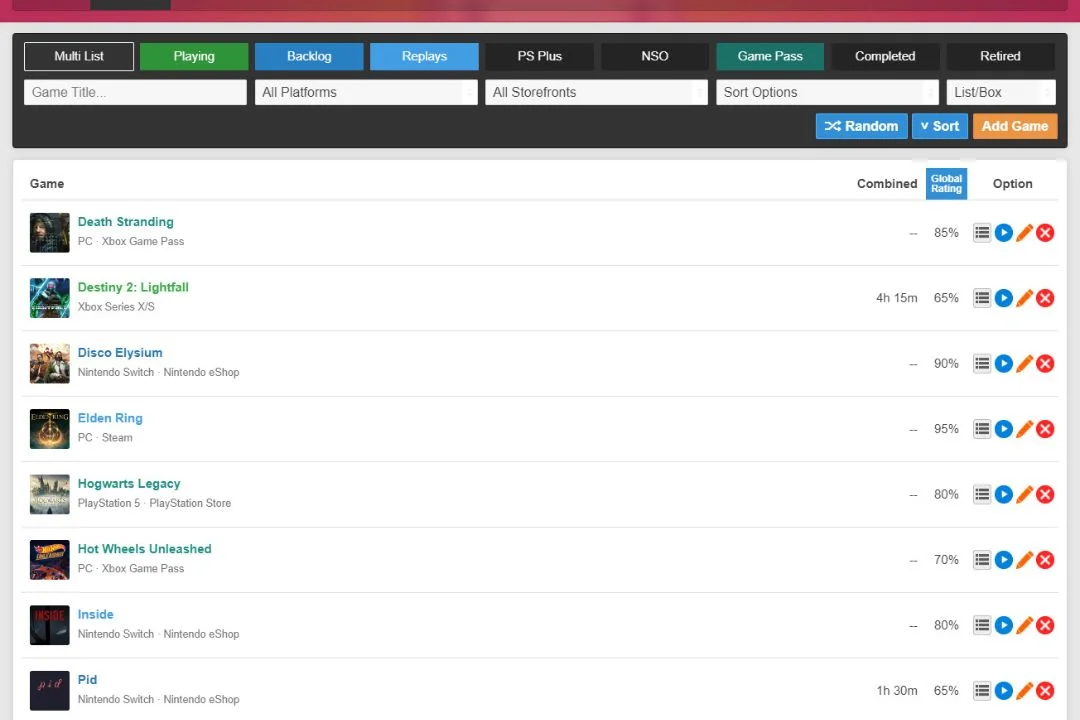Switch to the Retired tab
Image resolution: width=1080 pixels, height=720 pixels.
1000,56
